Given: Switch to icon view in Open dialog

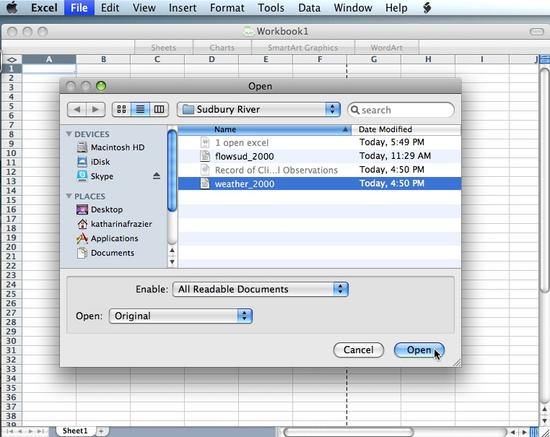Looking at the screenshot, I should pyautogui.click(x=121, y=109).
